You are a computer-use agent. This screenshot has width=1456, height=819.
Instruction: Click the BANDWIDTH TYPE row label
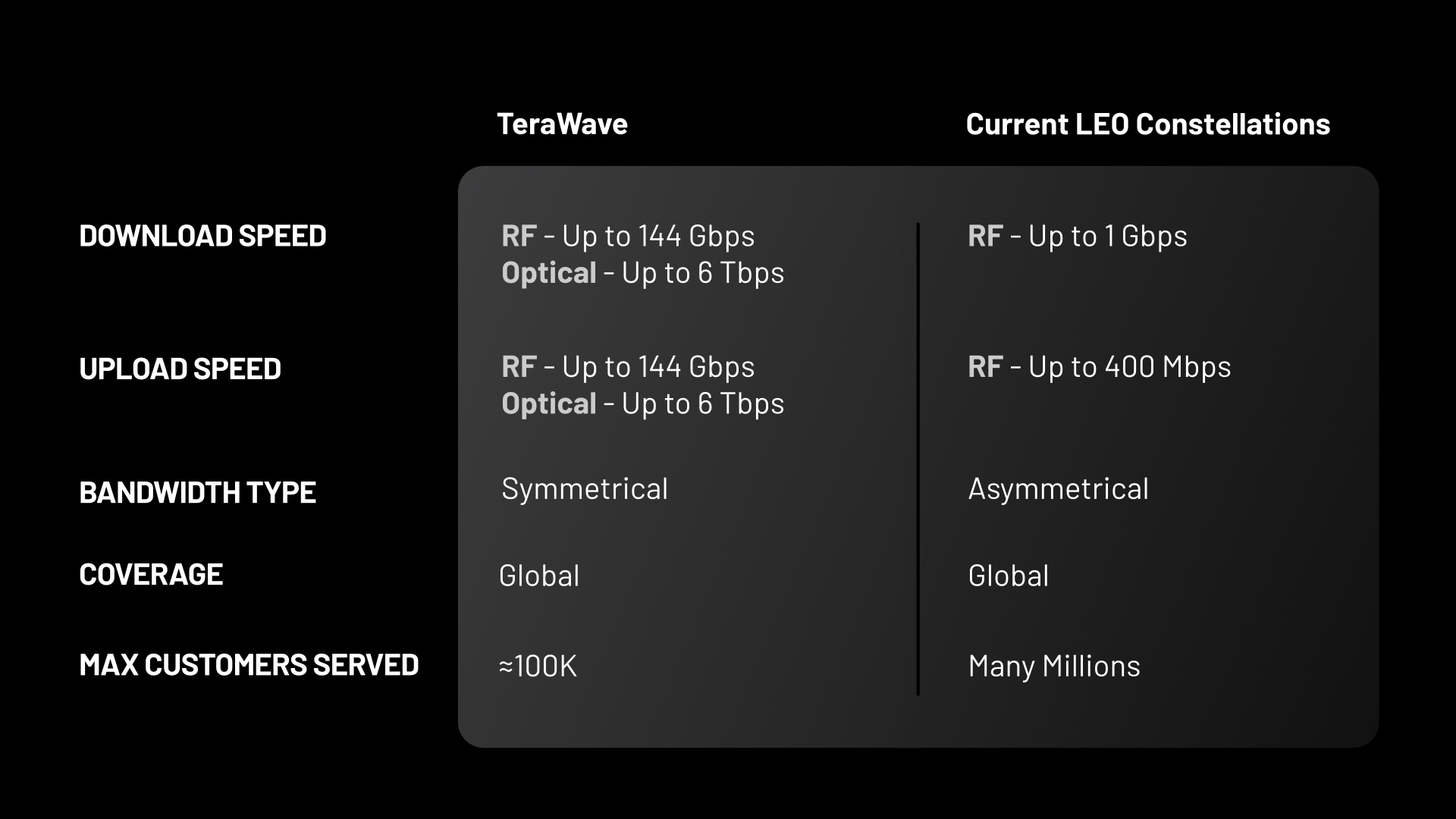point(197,492)
